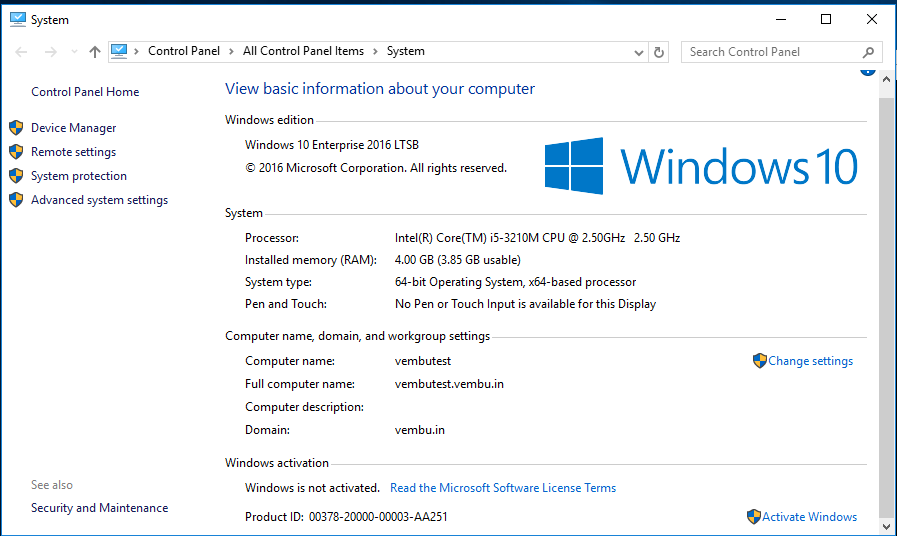Close the System window
897x536 pixels.
[x=871, y=19]
